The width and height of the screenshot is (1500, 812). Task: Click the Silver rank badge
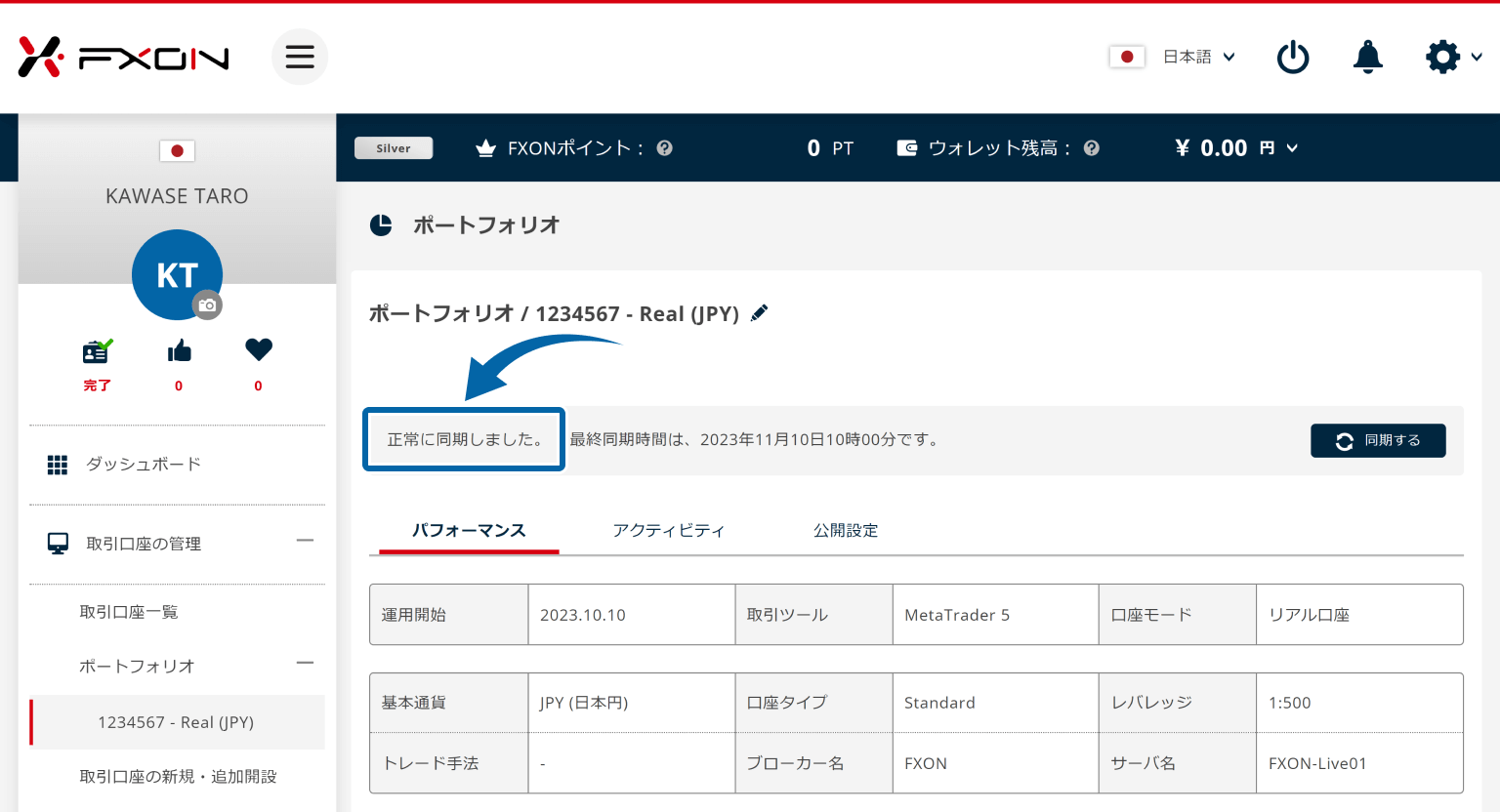pos(394,148)
